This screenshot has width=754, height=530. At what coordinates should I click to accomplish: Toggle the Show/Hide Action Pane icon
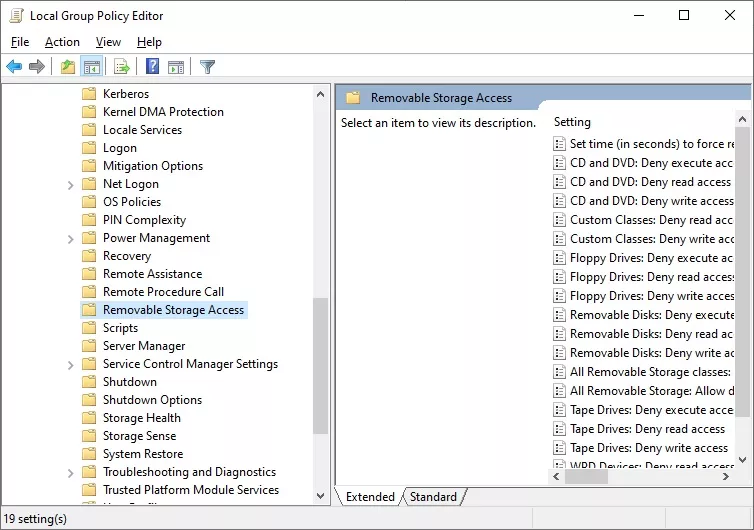point(176,67)
